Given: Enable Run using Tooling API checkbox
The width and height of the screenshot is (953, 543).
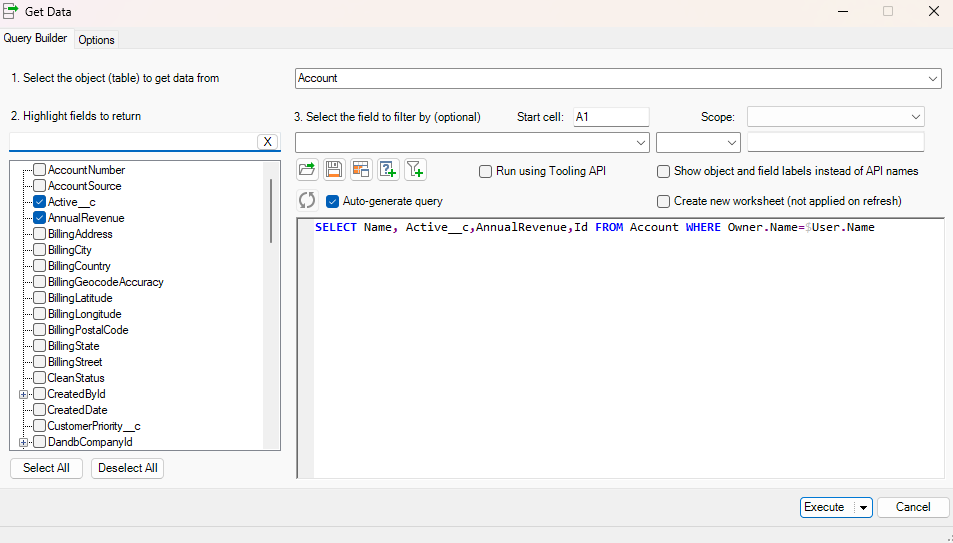Looking at the screenshot, I should [486, 171].
